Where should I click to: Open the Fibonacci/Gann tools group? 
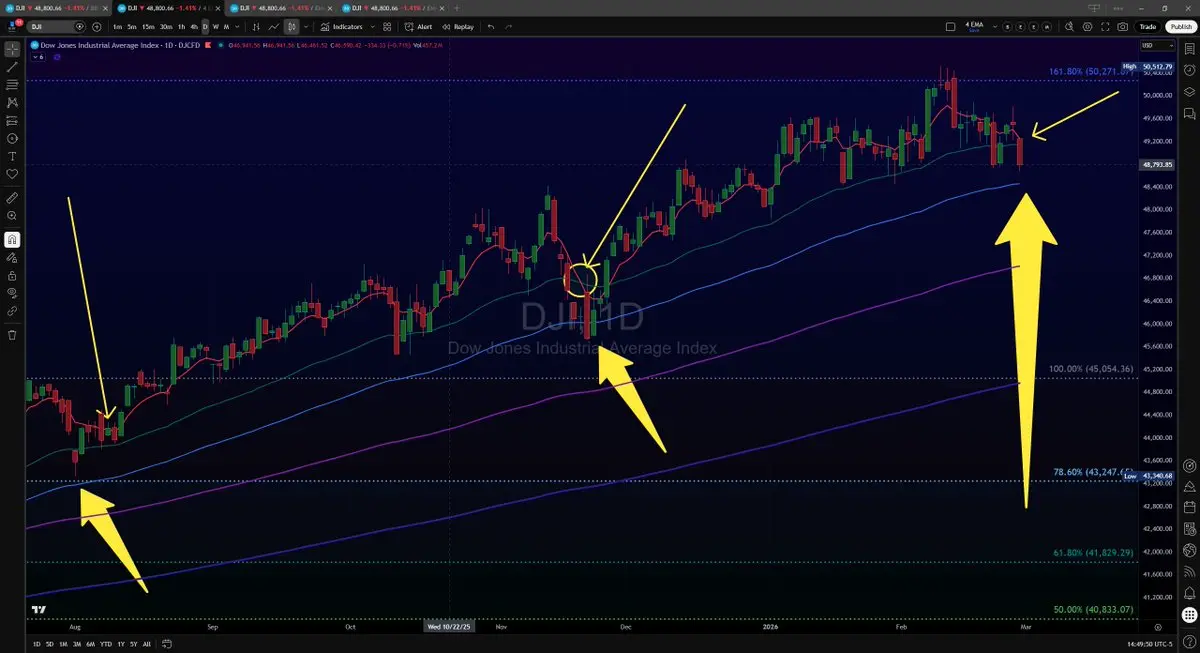12,84
